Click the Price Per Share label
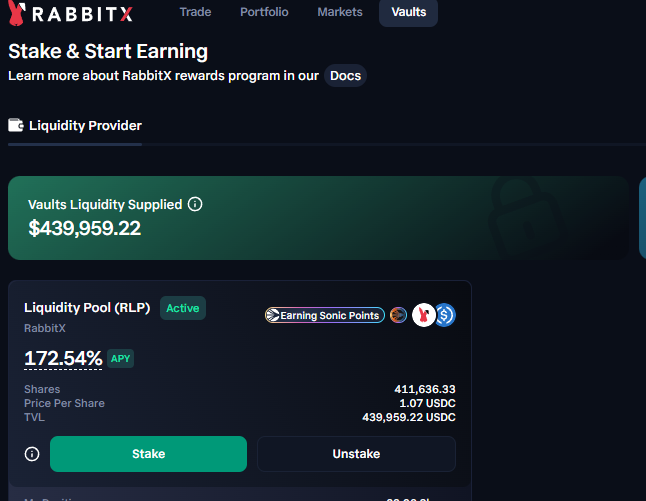The width and height of the screenshot is (646, 501). tap(64, 403)
